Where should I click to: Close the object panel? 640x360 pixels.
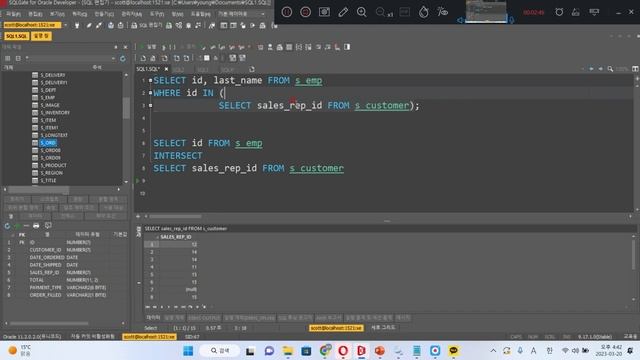125,47
